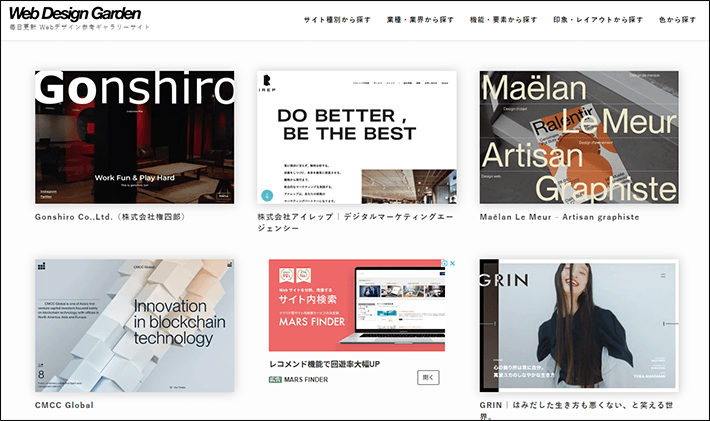Screen dimensions: 710x421
Task: Open the Maëlan Le Meur Artisan Graphiste thumbnail
Action: pos(579,137)
